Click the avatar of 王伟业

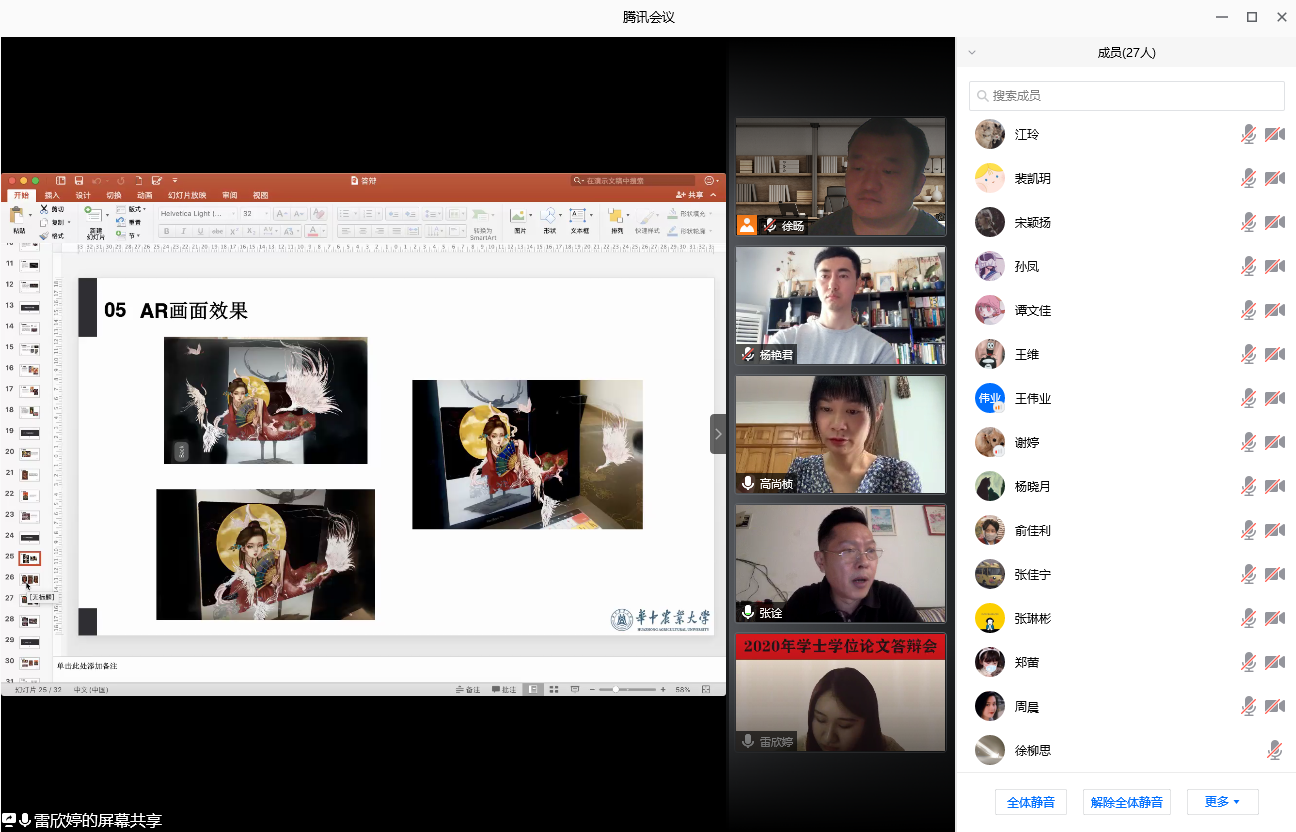[989, 398]
